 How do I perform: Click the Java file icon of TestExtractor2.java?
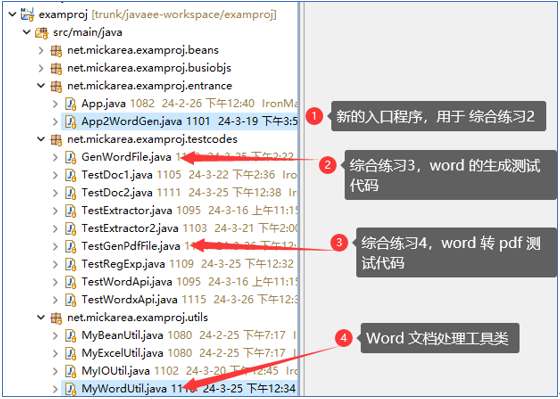71,229
